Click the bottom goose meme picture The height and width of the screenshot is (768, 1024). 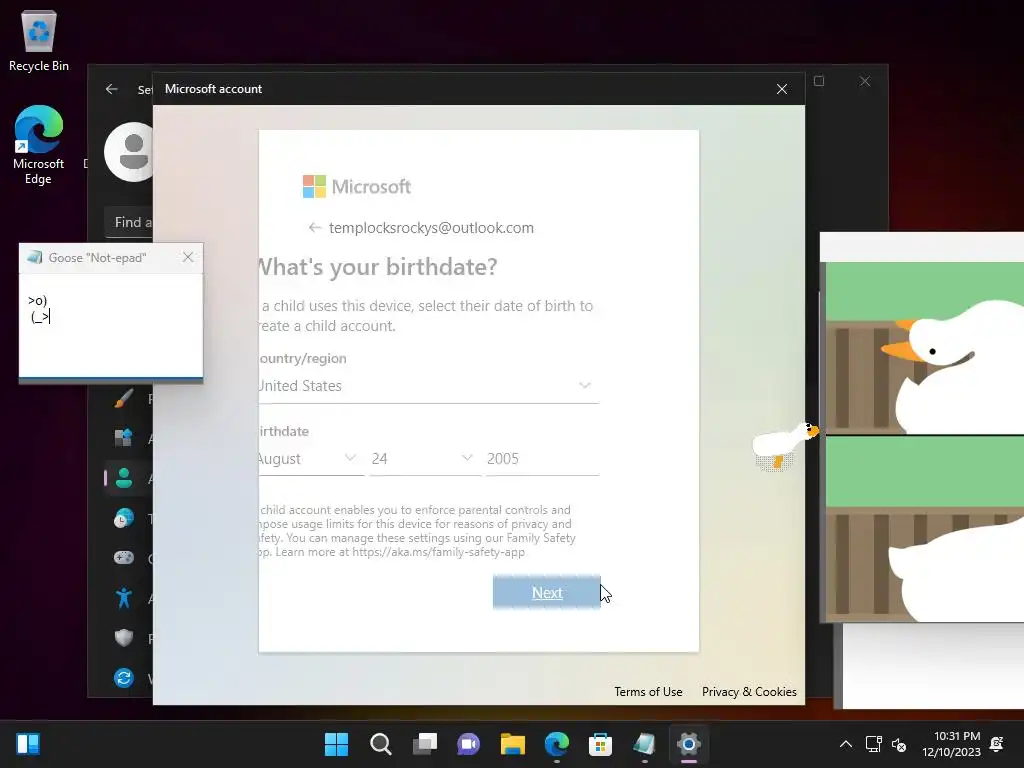tap(925, 529)
